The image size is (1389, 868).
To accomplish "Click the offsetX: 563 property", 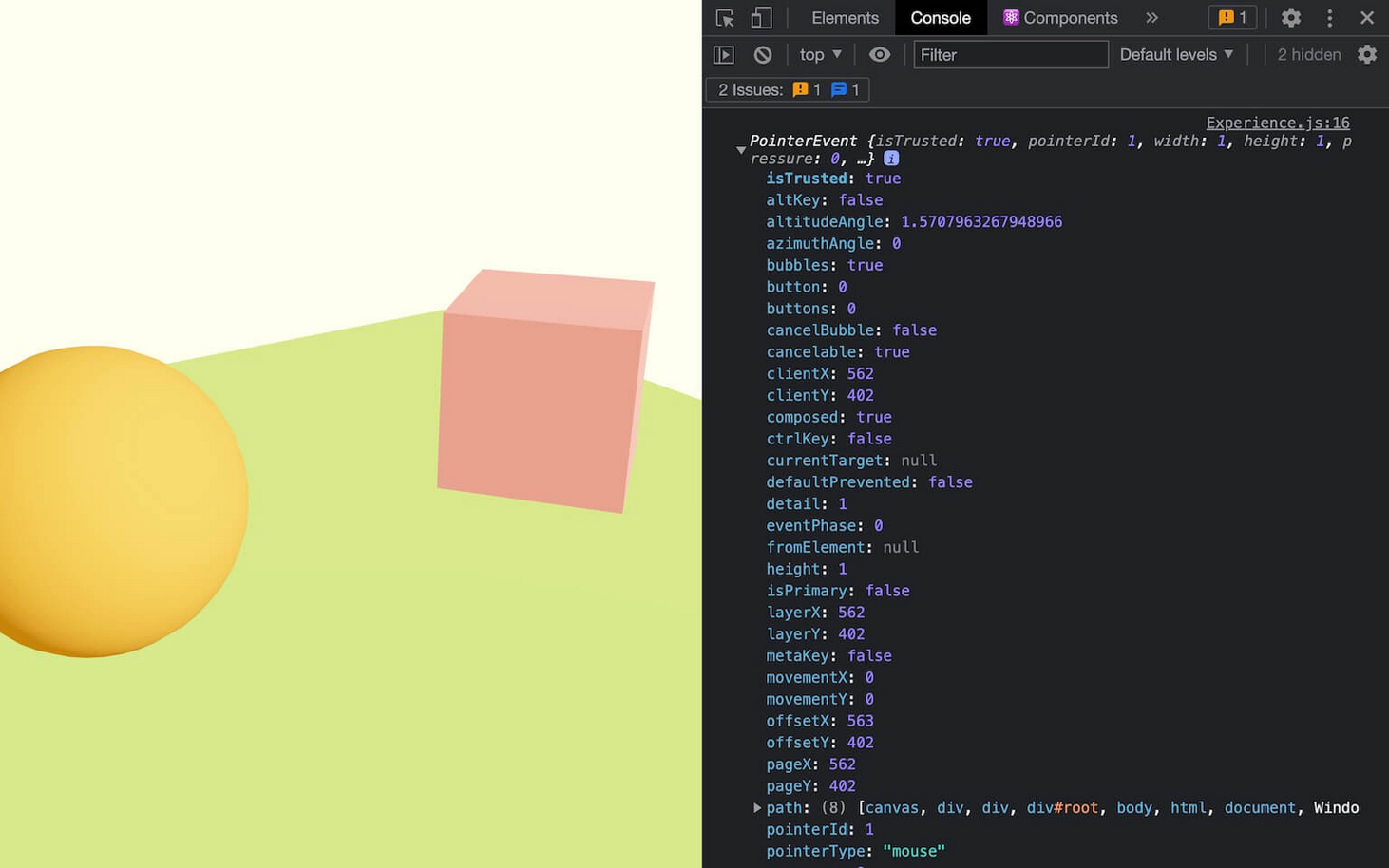I will [820, 722].
